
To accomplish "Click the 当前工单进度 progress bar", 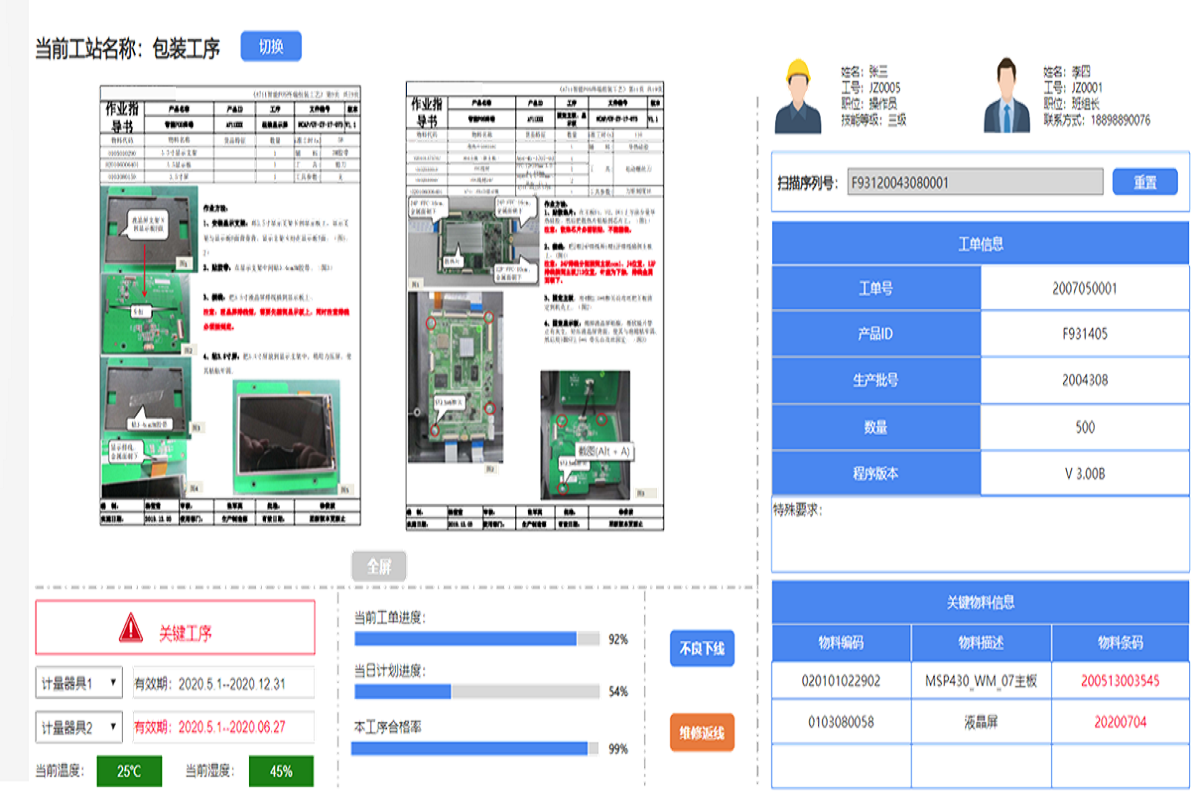I will (x=477, y=639).
